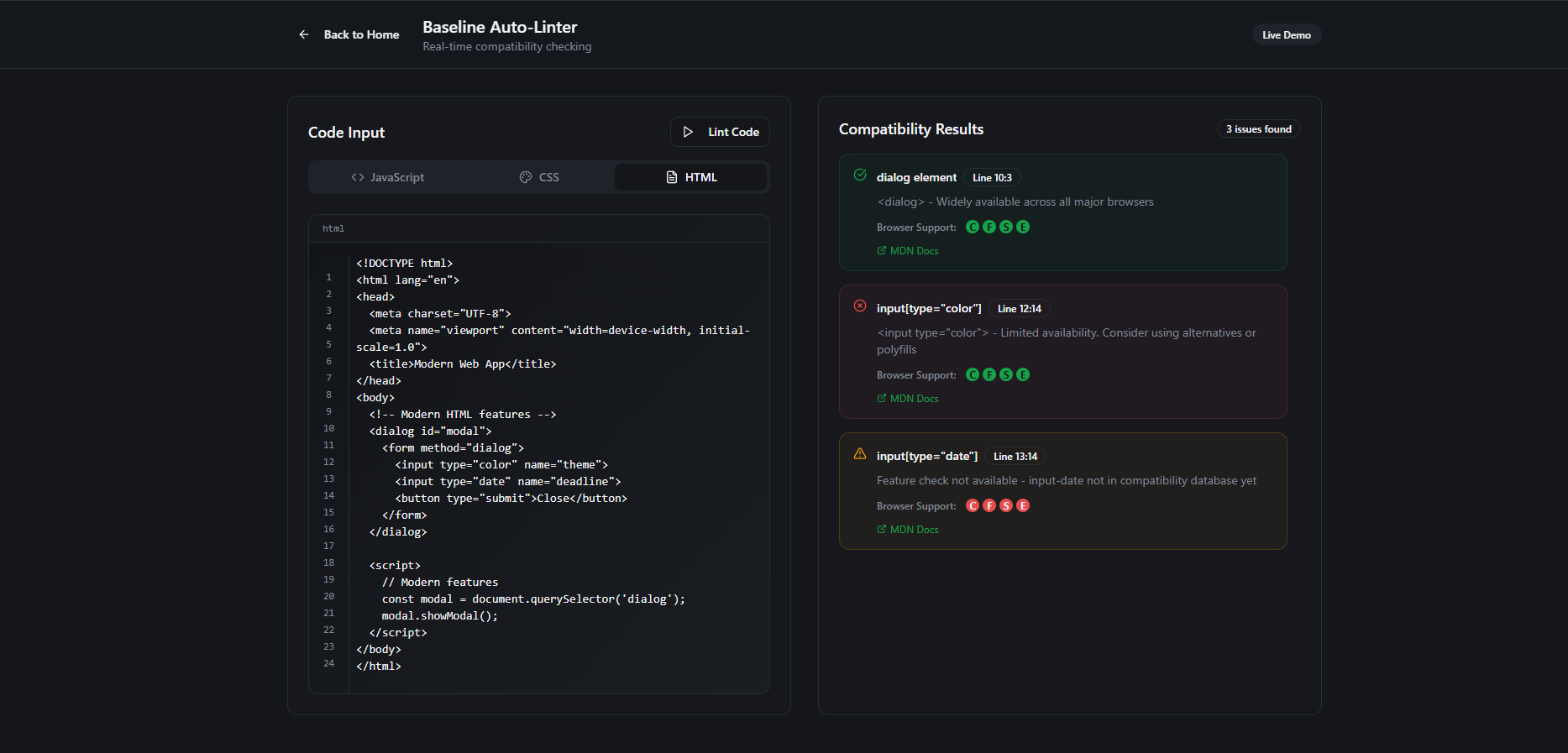Click the Baseline Auto-Linter title
1568x753 pixels.
pyautogui.click(x=500, y=27)
